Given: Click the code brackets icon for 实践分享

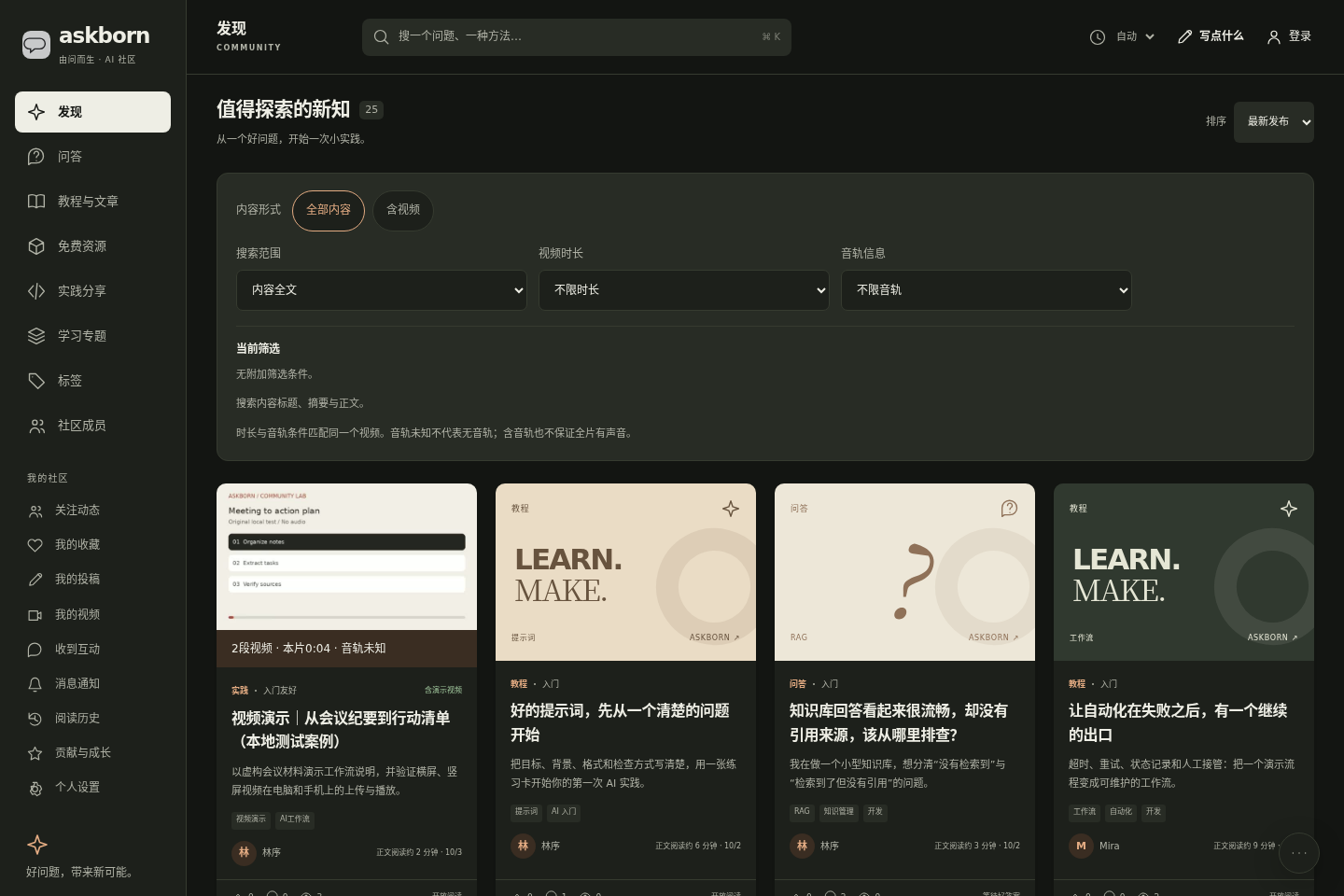Looking at the screenshot, I should [36, 291].
